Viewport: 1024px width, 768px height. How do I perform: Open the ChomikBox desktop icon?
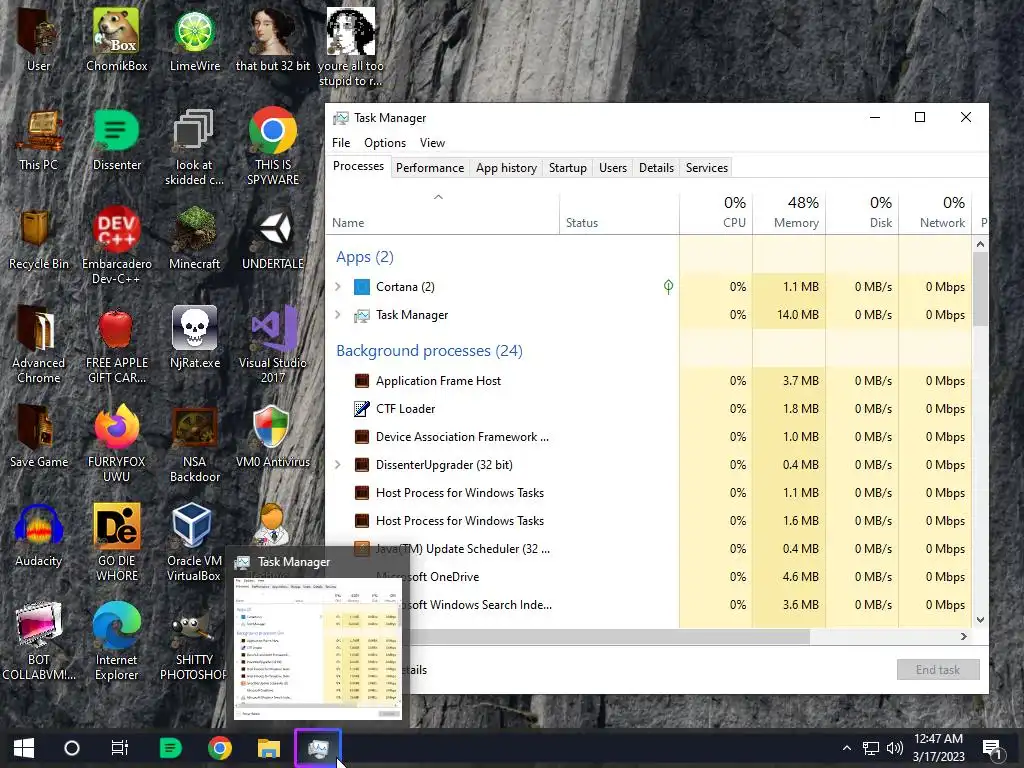pyautogui.click(x=116, y=39)
